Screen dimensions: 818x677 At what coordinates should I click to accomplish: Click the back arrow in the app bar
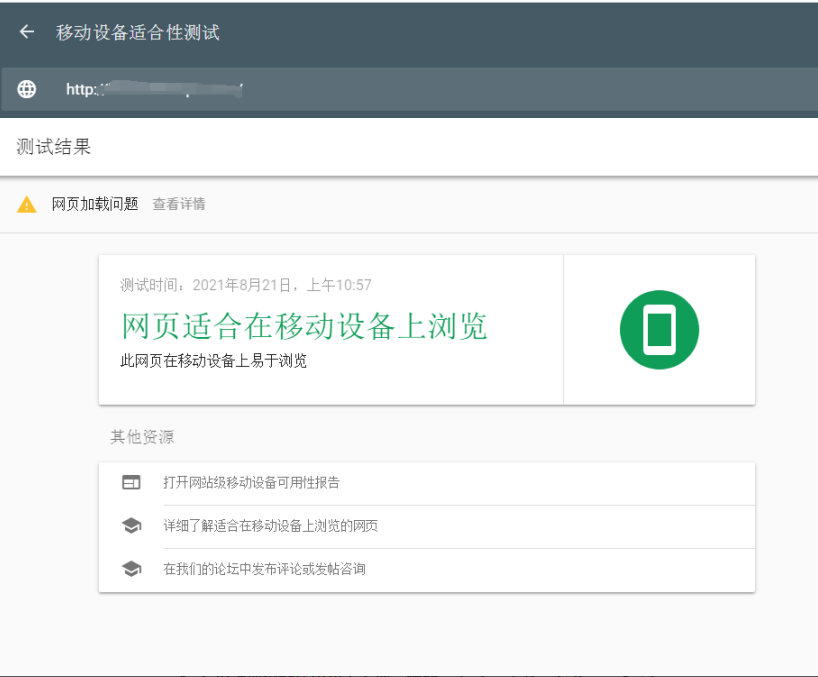[x=26, y=31]
